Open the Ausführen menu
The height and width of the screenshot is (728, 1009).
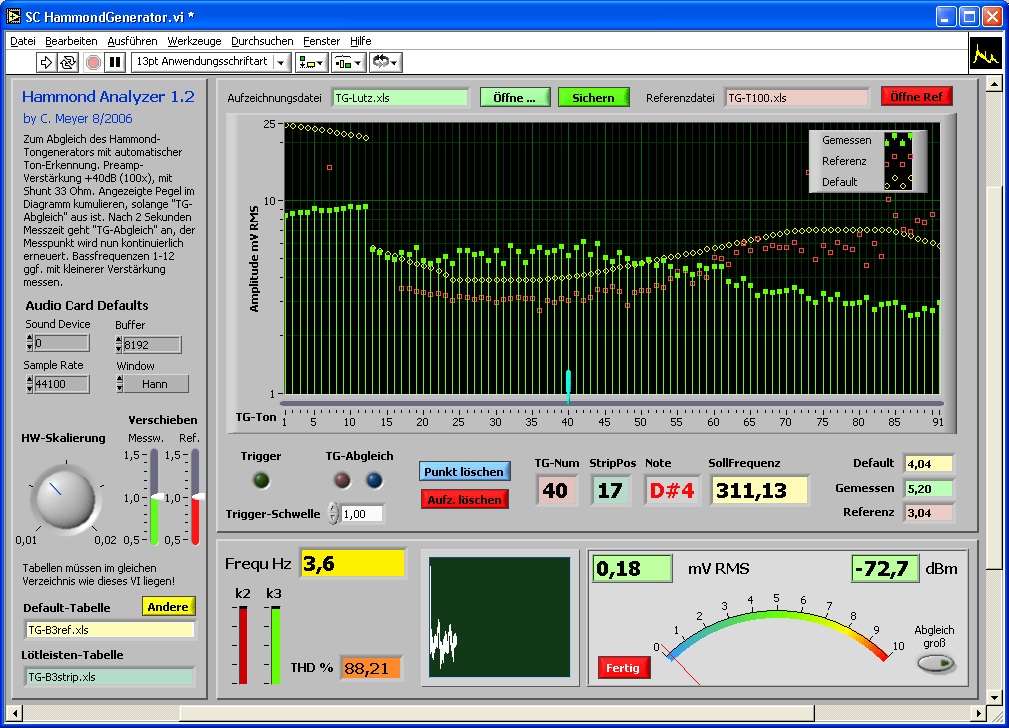click(132, 41)
